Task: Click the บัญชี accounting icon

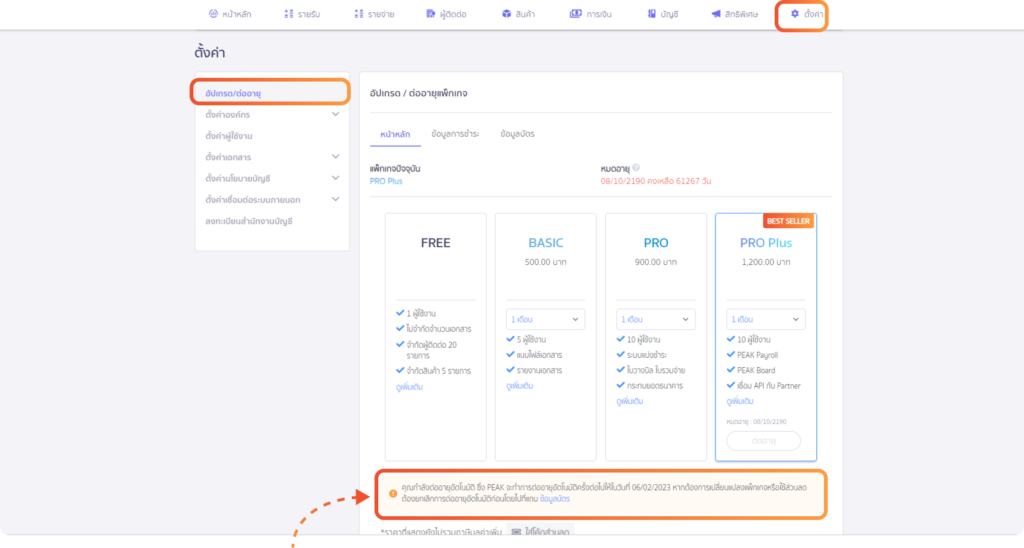Action: (x=652, y=14)
